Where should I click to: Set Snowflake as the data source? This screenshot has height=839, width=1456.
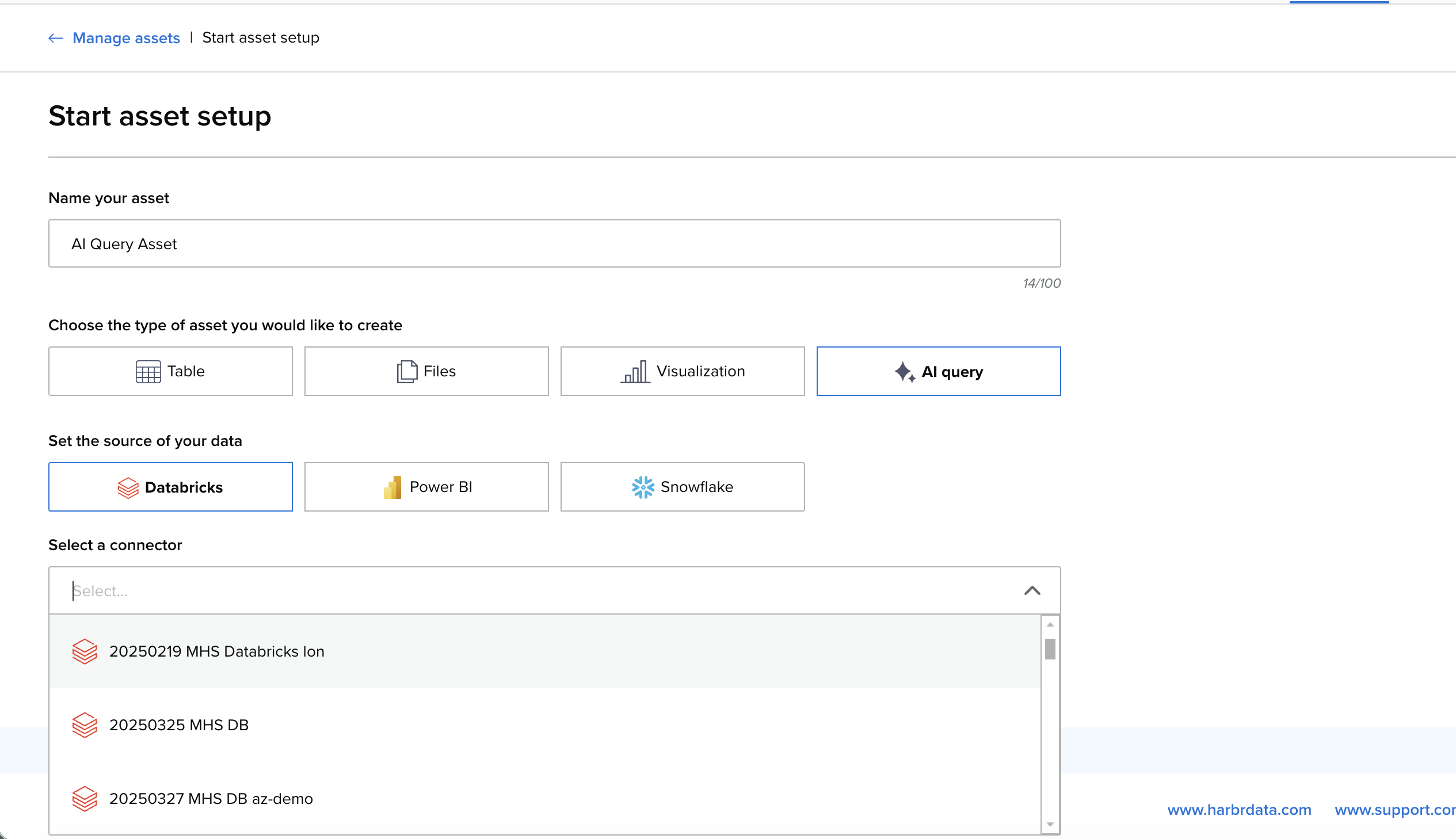682,487
